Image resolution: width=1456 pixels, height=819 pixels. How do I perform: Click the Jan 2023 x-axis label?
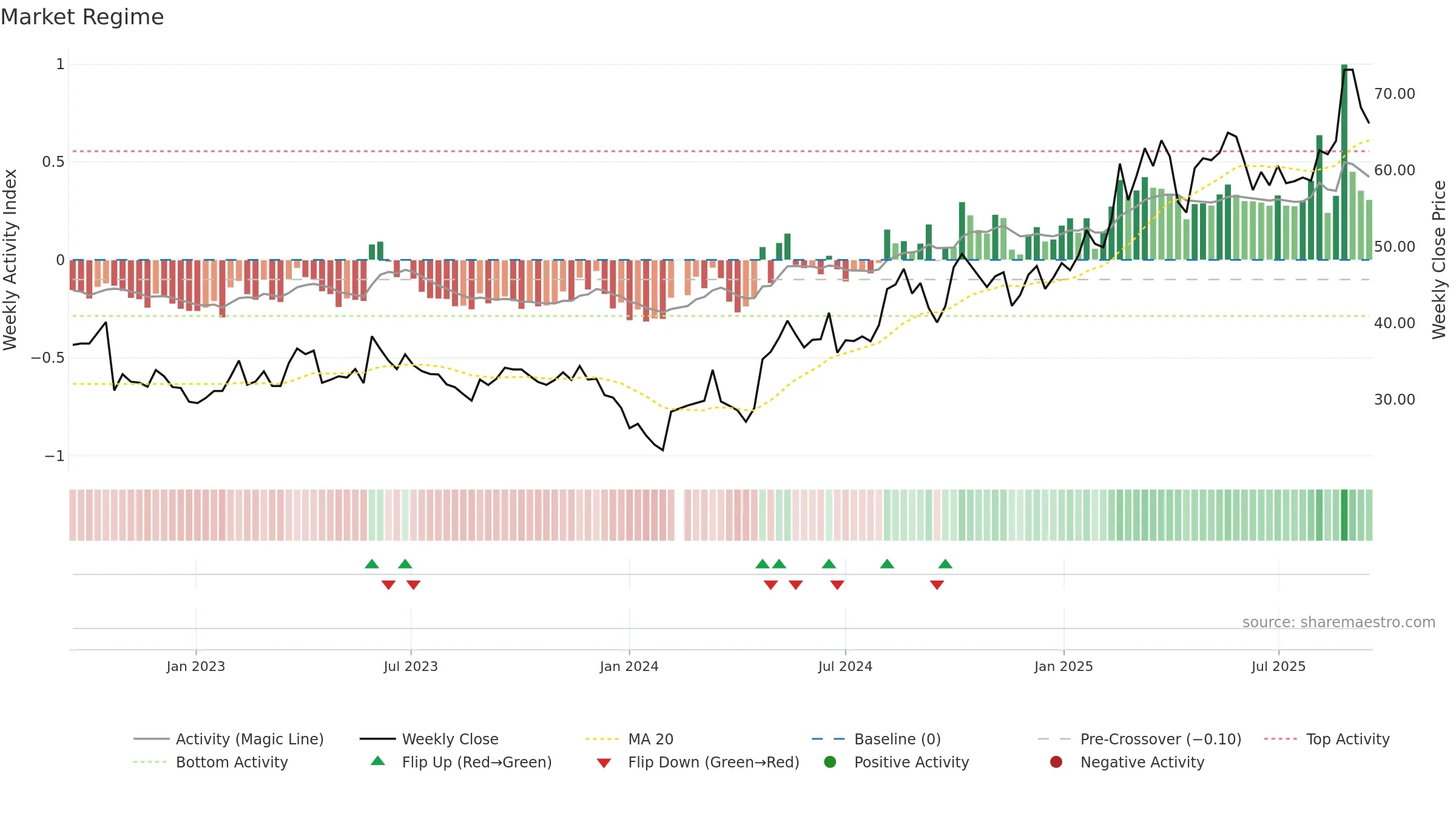pos(196,667)
